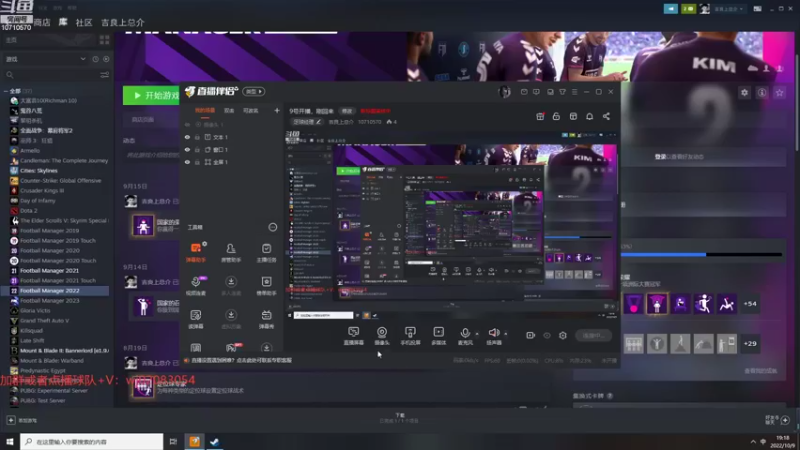800x450 pixels.
Task: Open the 游戏 dropdown in Steam sidebar
Action: pos(45,59)
